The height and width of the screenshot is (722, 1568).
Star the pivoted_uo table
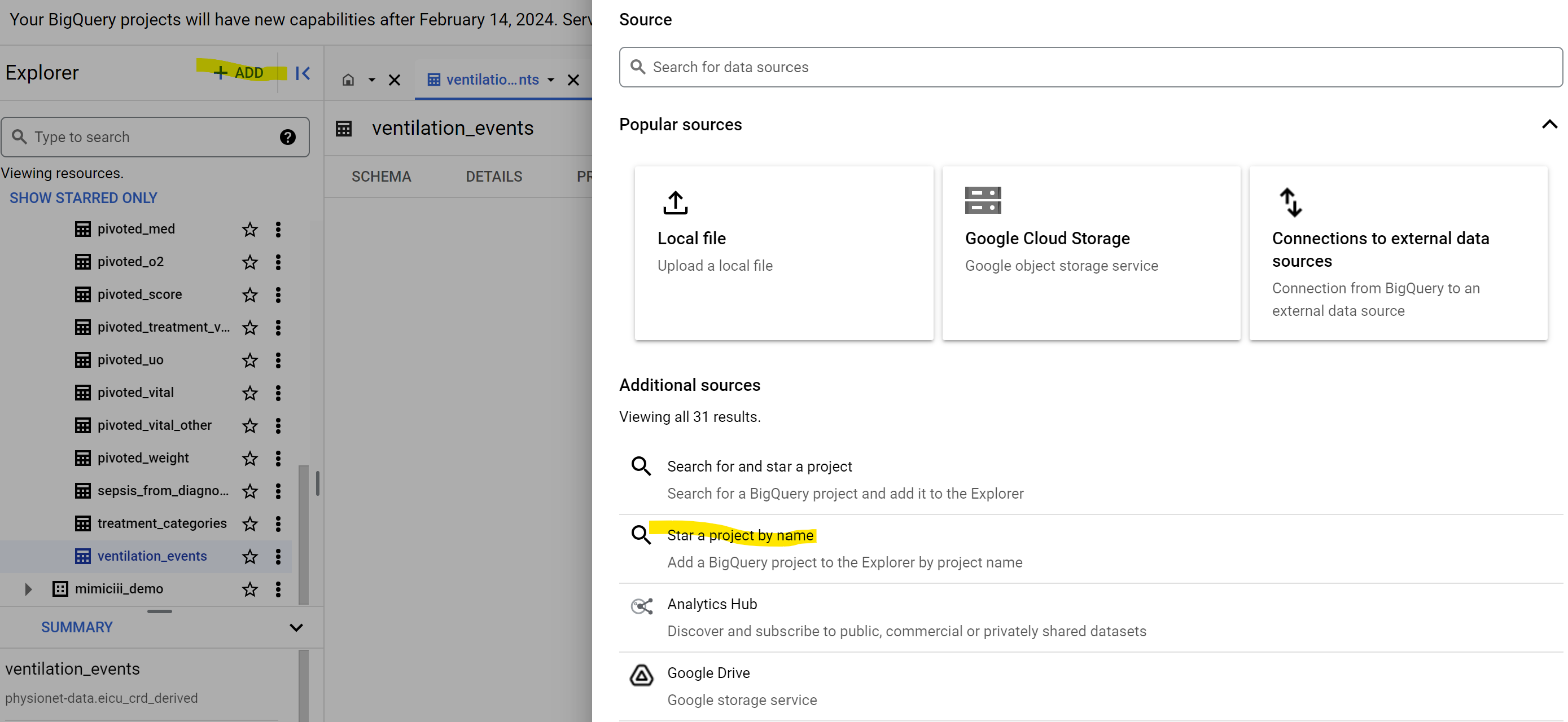[249, 360]
